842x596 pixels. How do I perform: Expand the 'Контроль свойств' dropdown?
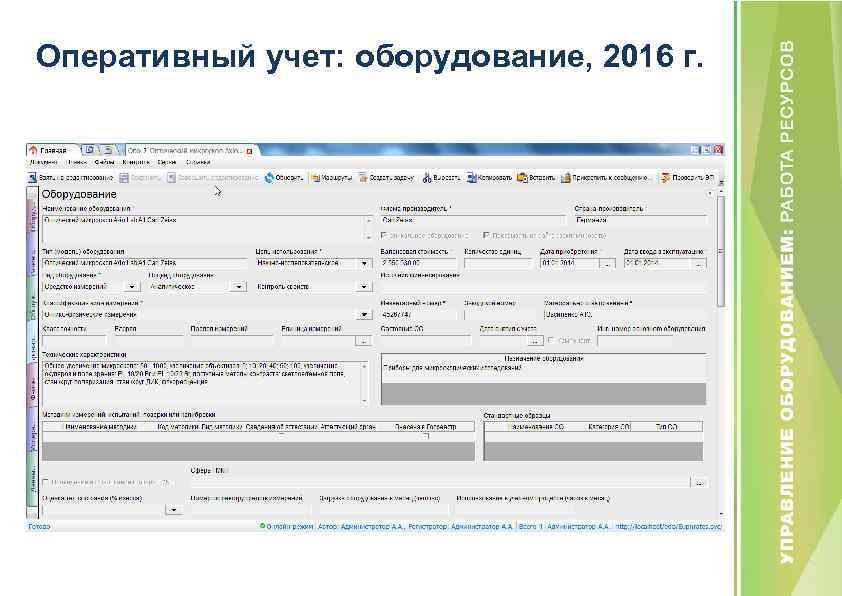click(x=364, y=287)
